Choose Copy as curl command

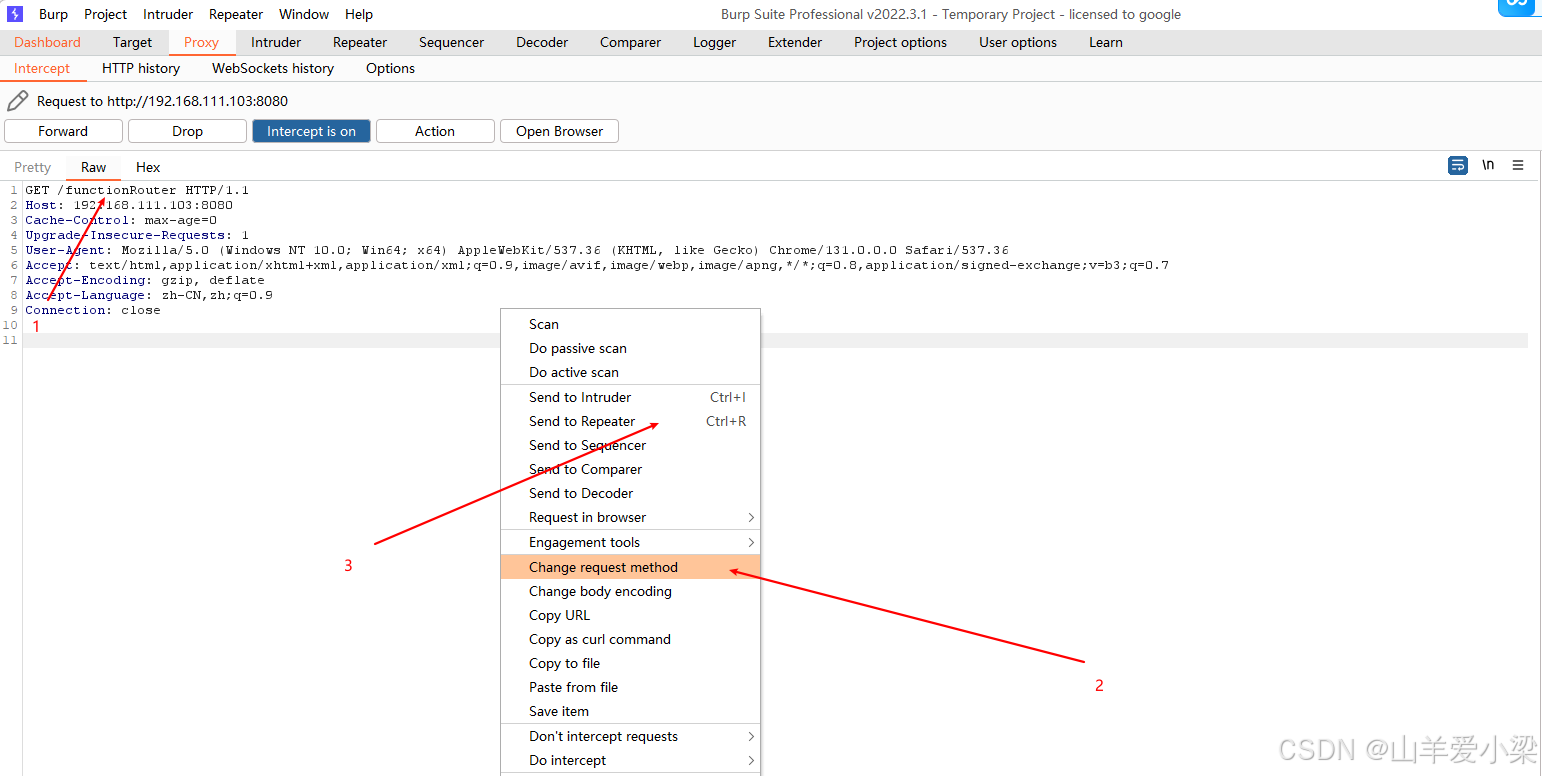point(630,639)
